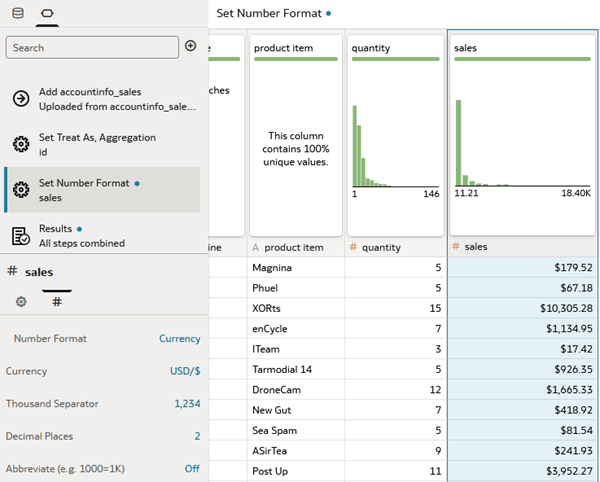This screenshot has width=600, height=482.
Task: Open the database data panel icon
Action: click(17, 13)
